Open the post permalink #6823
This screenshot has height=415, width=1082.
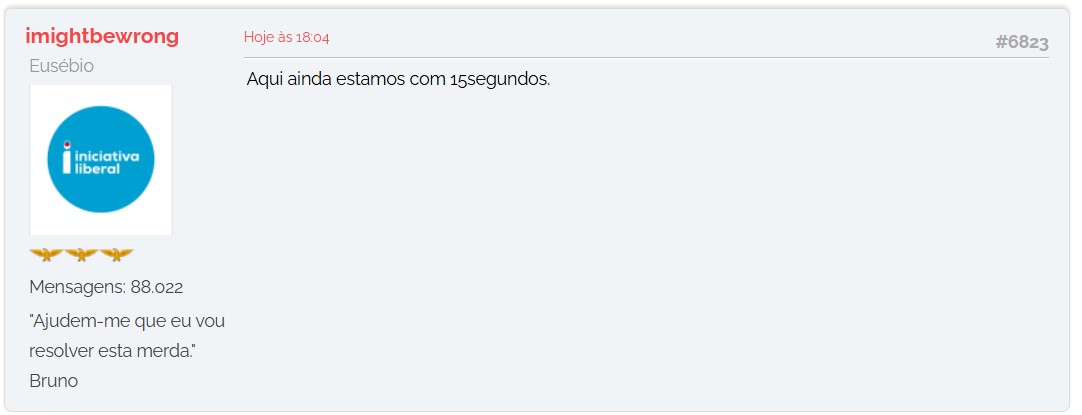point(1021,42)
